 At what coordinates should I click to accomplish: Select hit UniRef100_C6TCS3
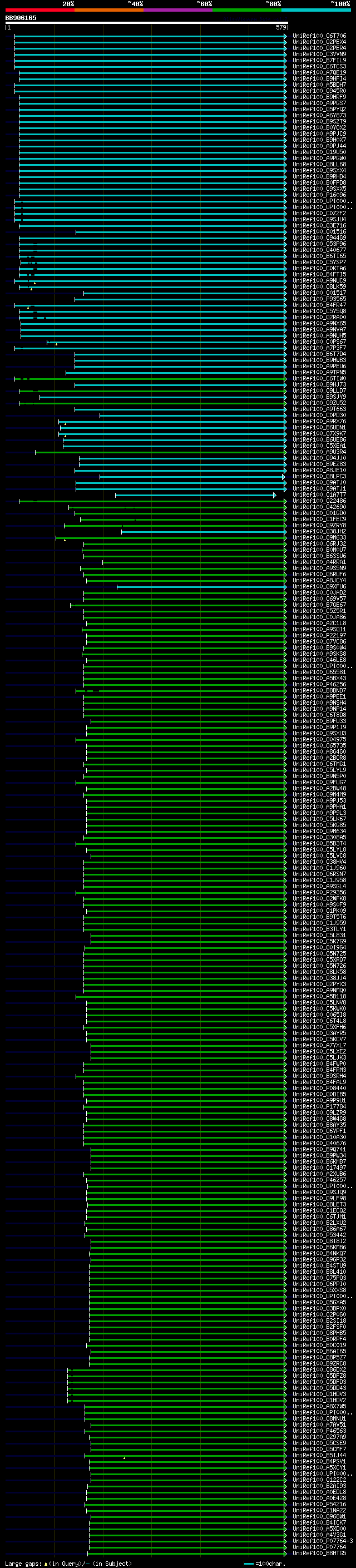pos(319,66)
